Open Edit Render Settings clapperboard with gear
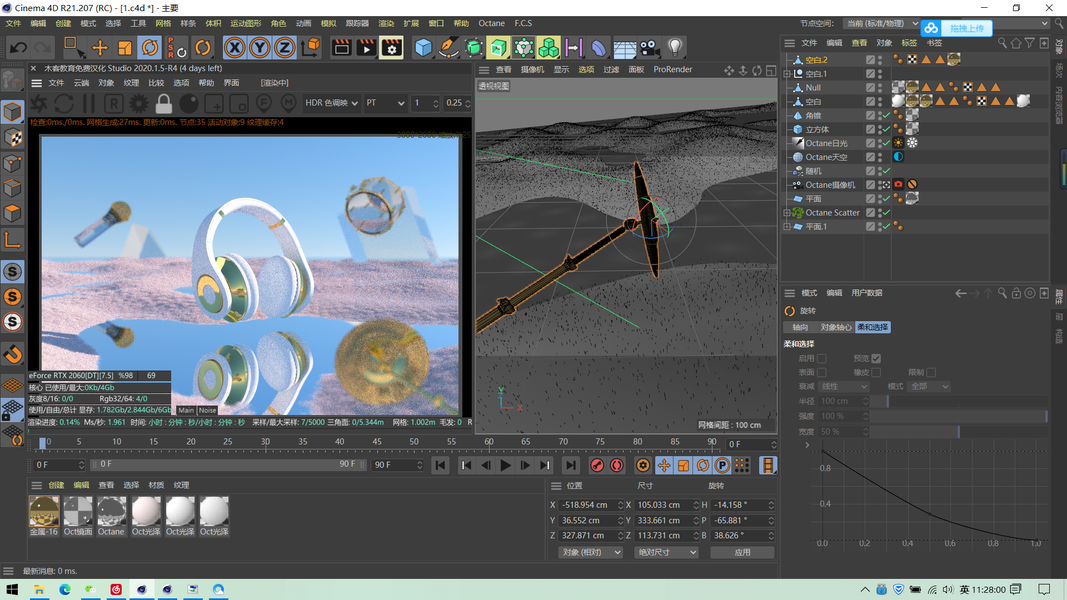The image size is (1067, 600). click(x=391, y=48)
